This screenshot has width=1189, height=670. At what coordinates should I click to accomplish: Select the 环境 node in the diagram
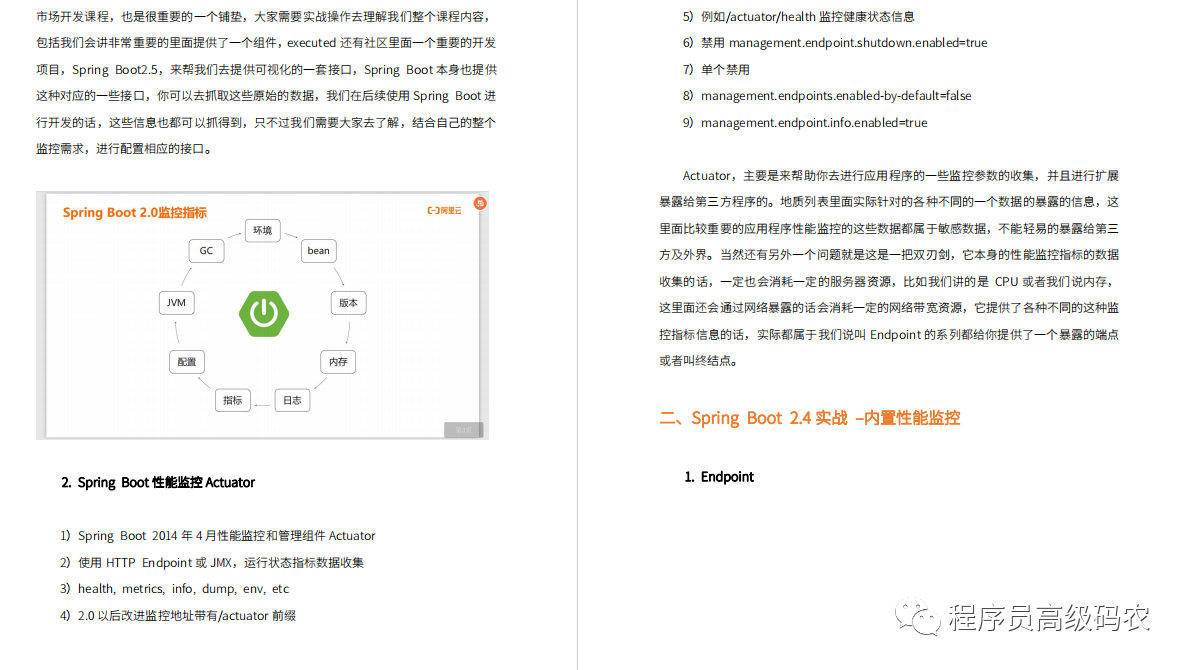[262, 230]
